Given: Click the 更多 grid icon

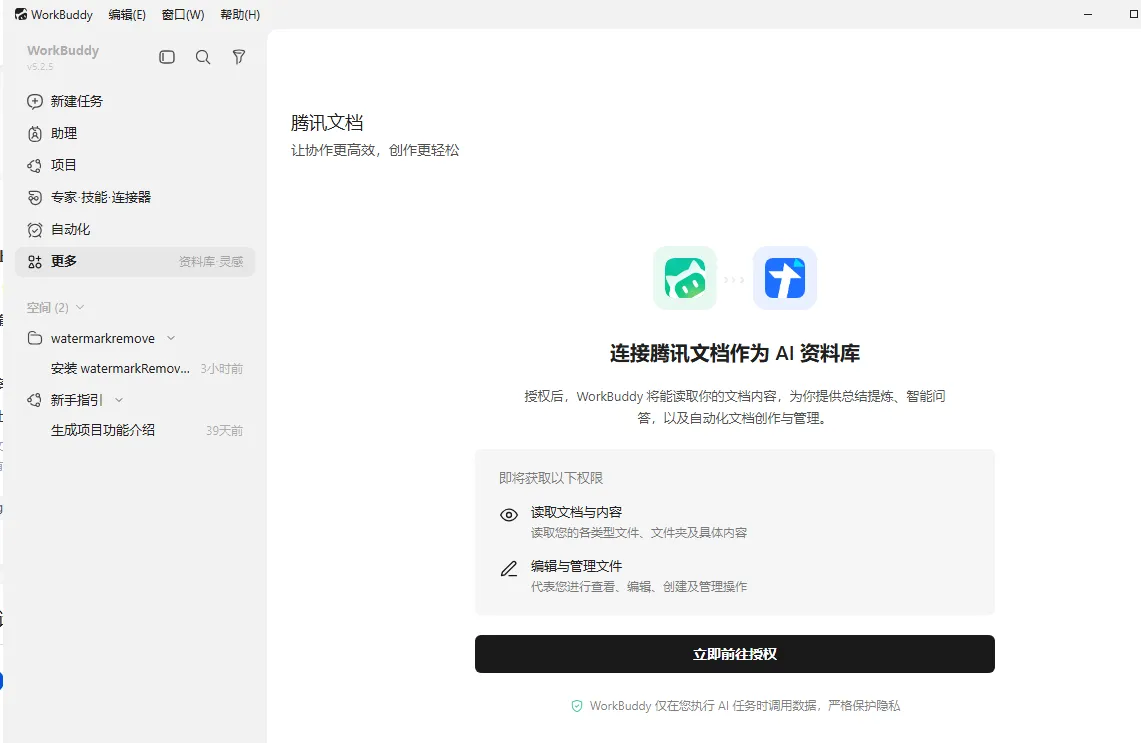Looking at the screenshot, I should pos(35,261).
